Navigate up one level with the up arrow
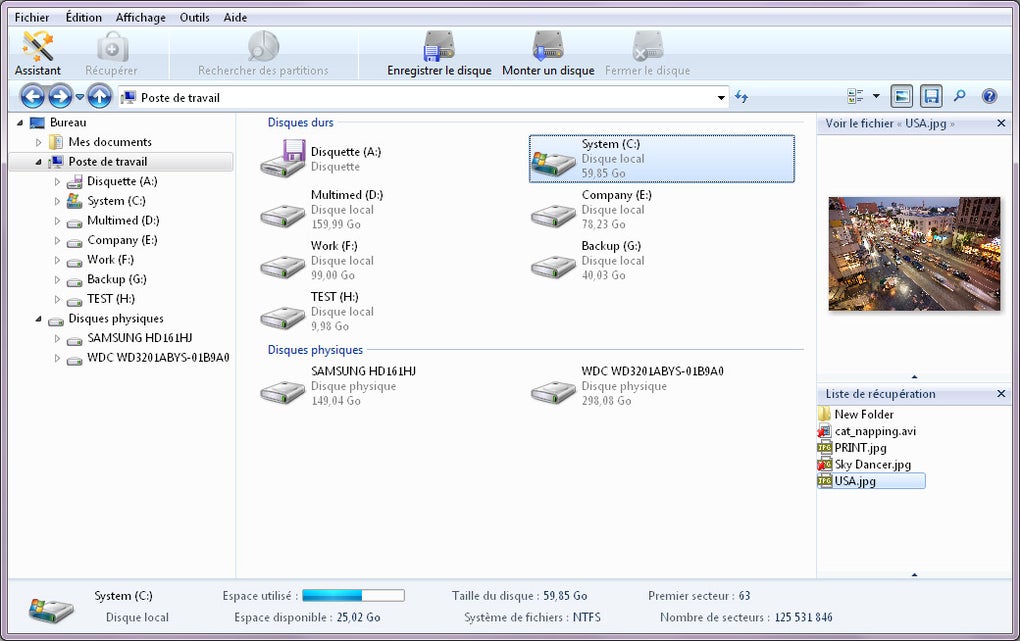The height and width of the screenshot is (641, 1020). pyautogui.click(x=99, y=97)
